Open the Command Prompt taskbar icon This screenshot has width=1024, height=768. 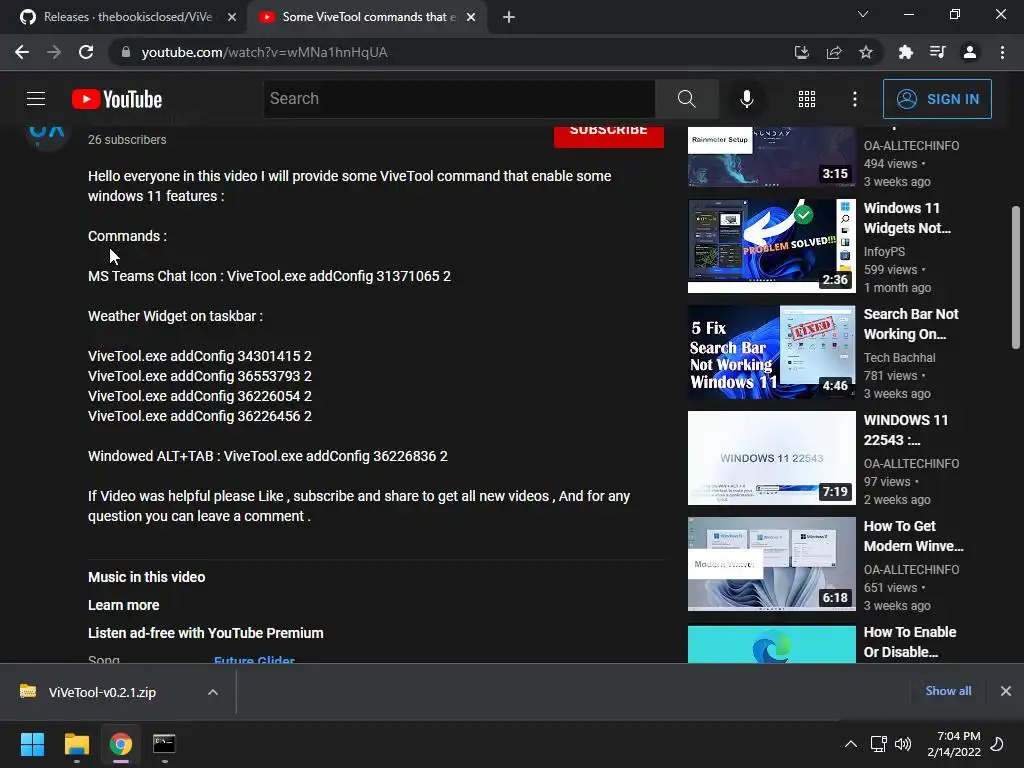pyautogui.click(x=164, y=744)
